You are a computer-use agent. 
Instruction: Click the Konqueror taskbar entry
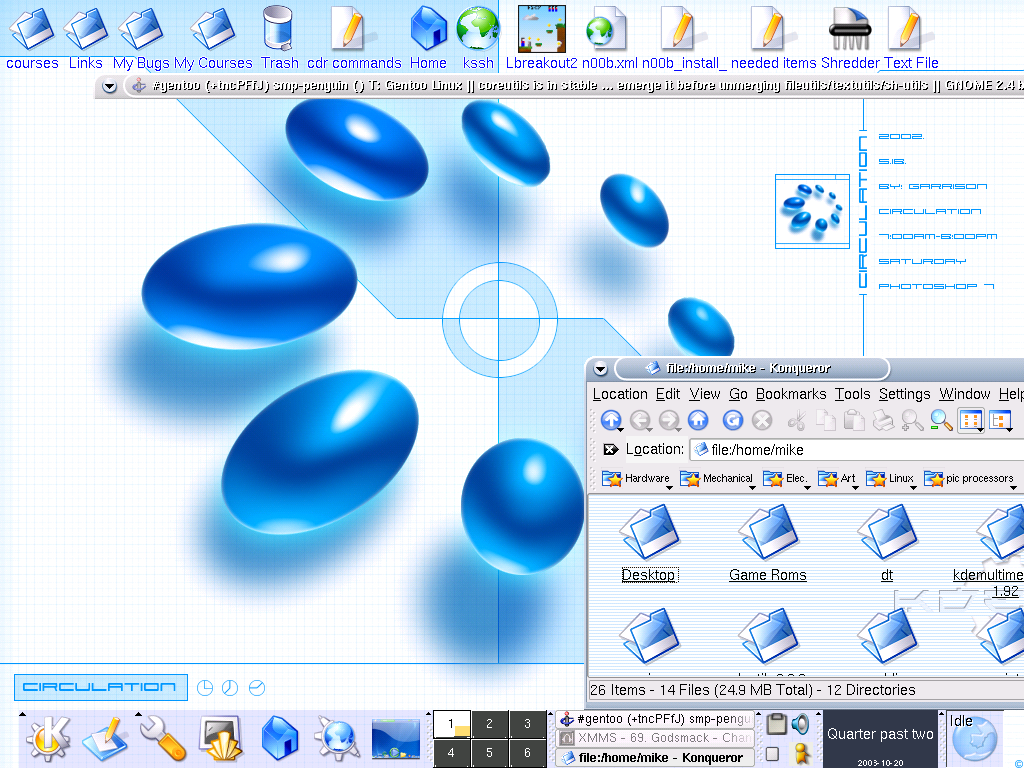655,758
